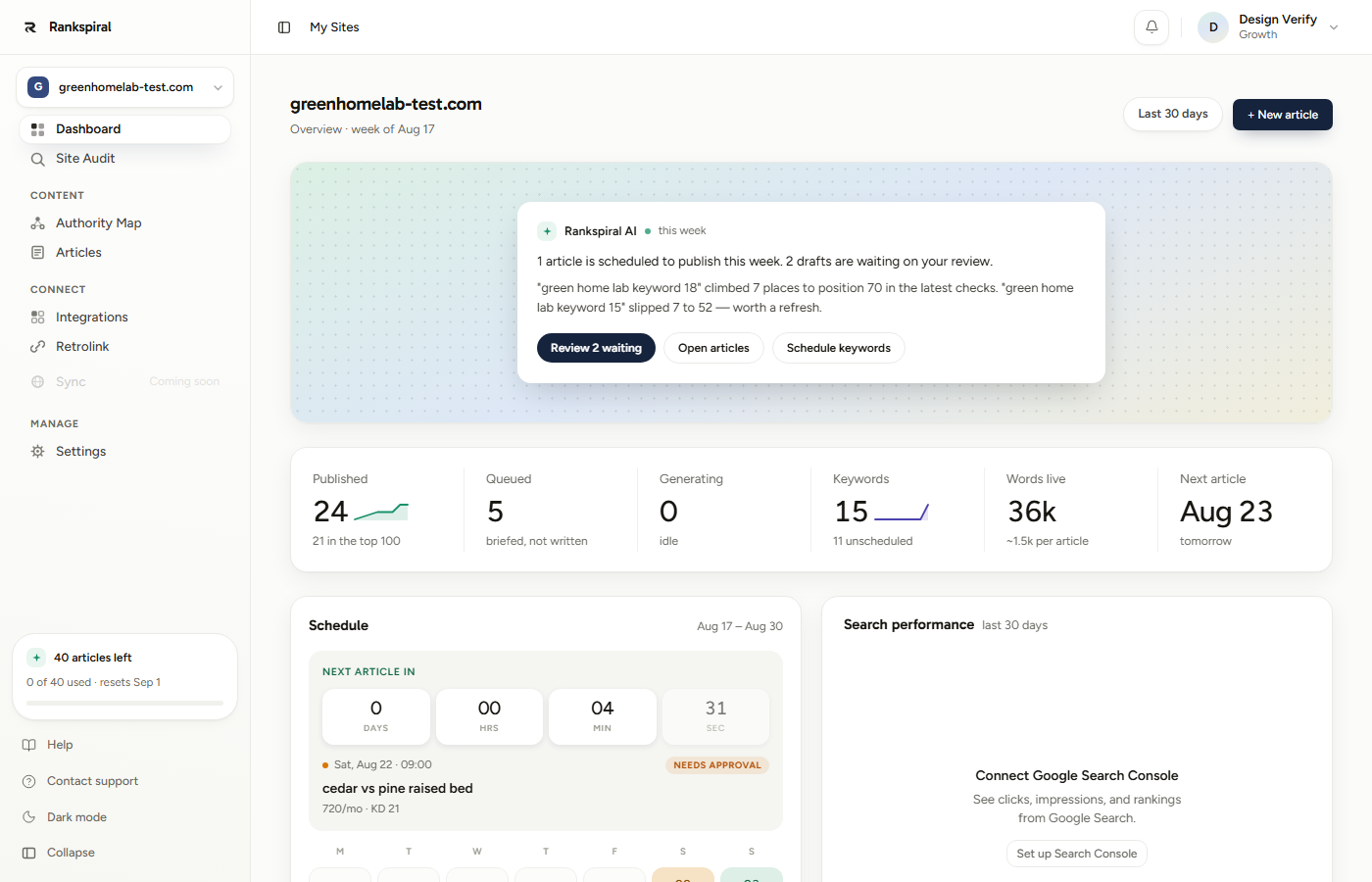This screenshot has height=882, width=1372.
Task: Click Open articles button
Action: point(713,348)
